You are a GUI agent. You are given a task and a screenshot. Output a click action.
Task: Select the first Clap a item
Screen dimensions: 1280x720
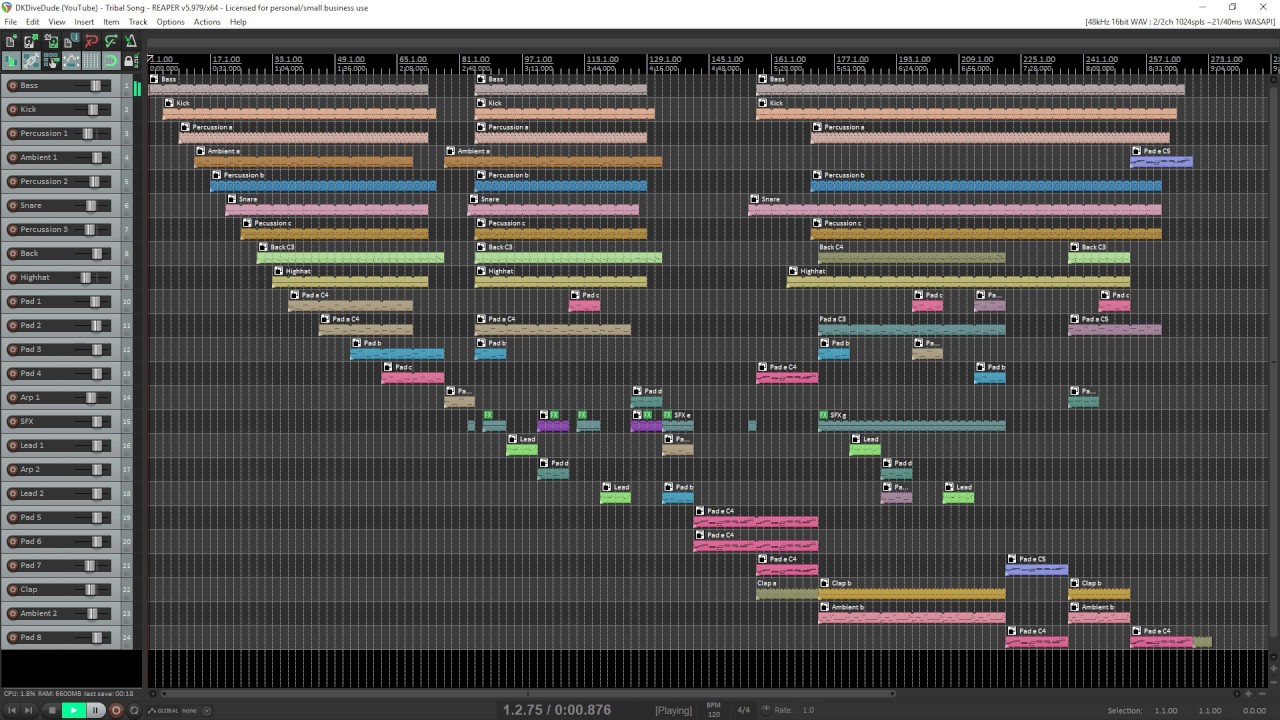pyautogui.click(x=786, y=589)
